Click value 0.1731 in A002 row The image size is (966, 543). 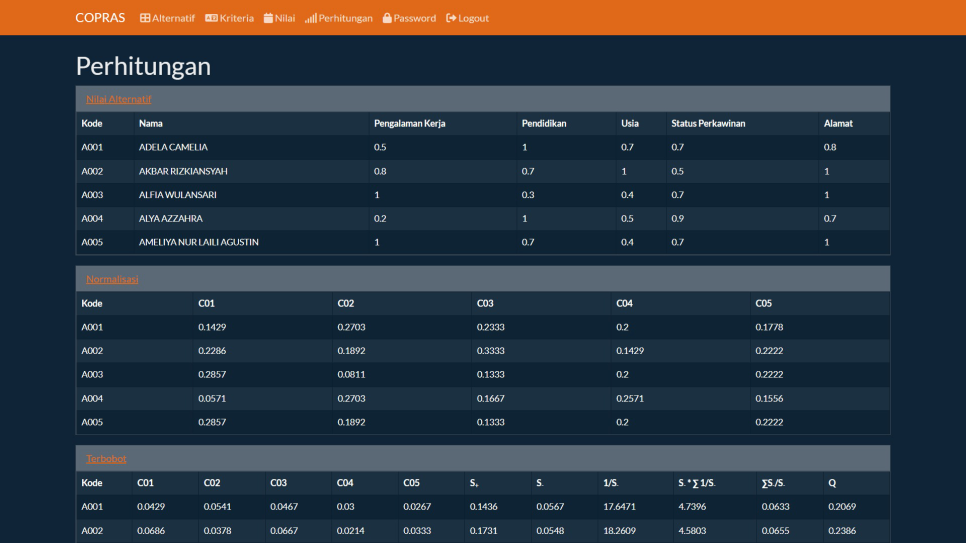click(483, 531)
